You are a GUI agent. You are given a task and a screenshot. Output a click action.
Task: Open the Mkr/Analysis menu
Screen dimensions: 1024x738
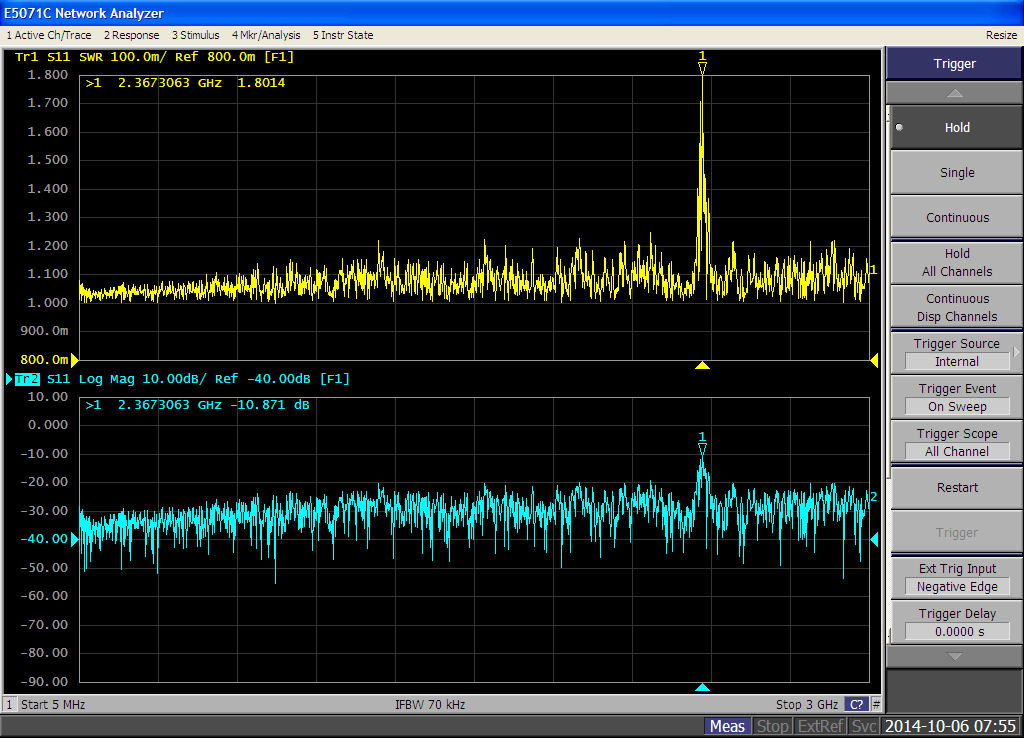coord(266,35)
